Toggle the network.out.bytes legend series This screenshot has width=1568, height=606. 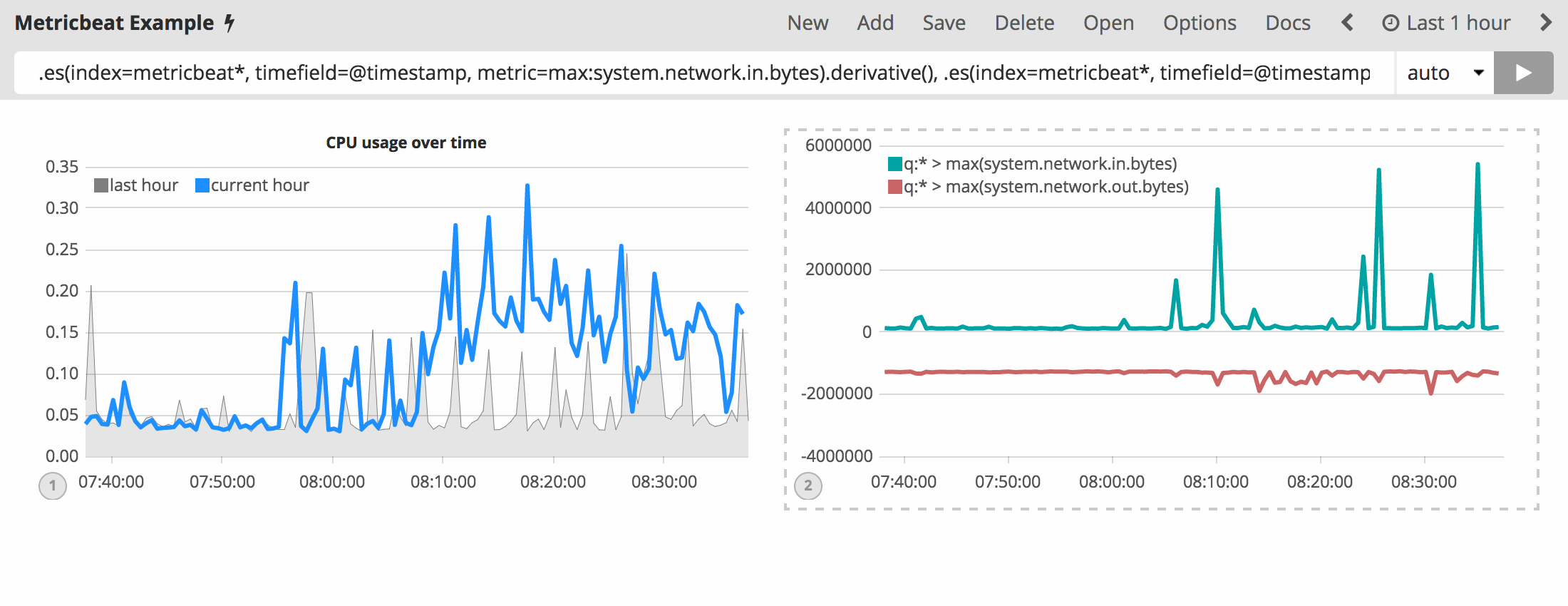[x=1038, y=187]
